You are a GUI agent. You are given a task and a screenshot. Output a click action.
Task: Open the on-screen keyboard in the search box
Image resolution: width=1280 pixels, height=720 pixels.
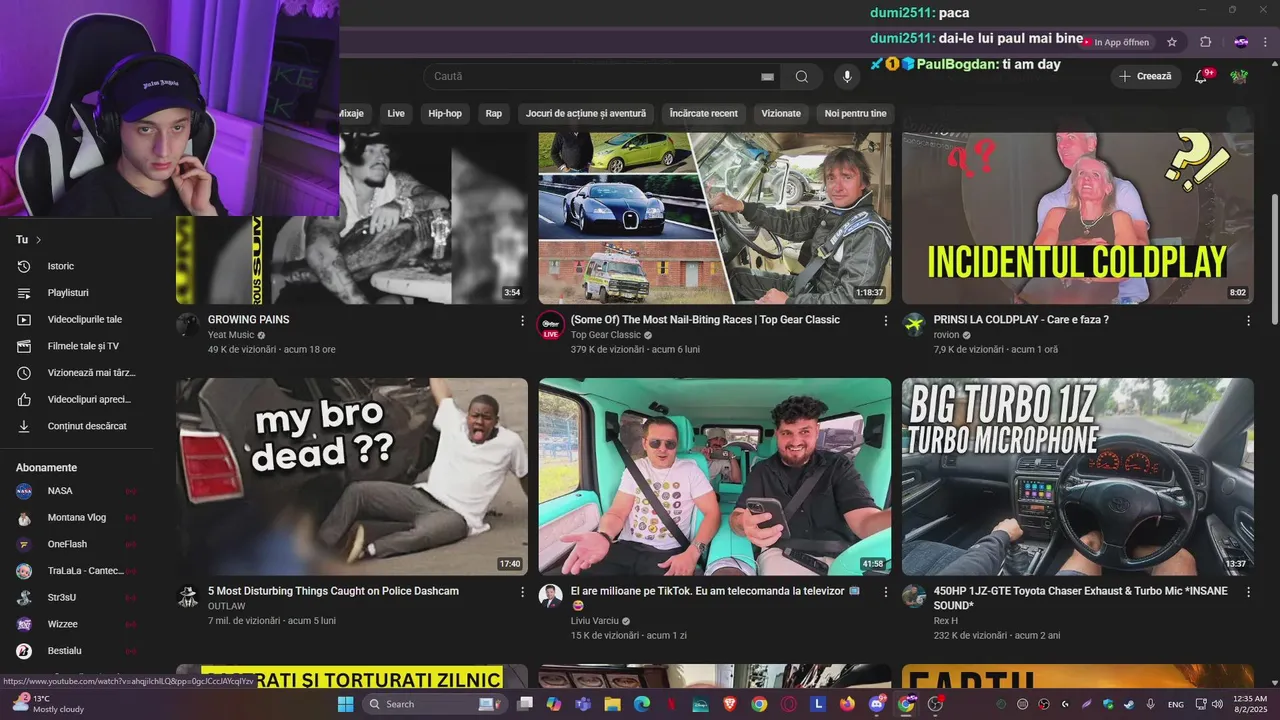click(x=767, y=76)
